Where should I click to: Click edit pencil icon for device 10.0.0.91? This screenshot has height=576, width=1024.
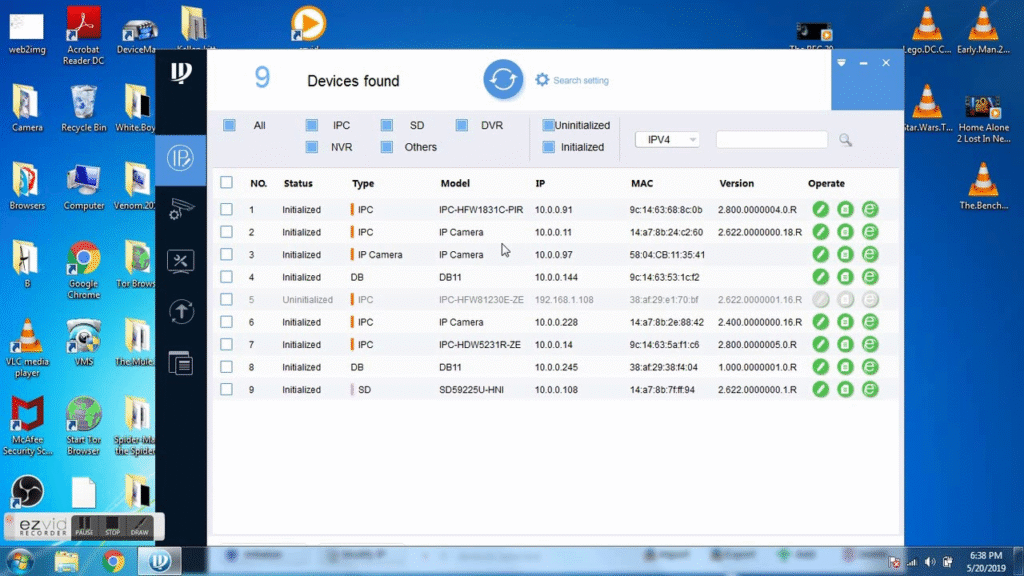tap(820, 210)
